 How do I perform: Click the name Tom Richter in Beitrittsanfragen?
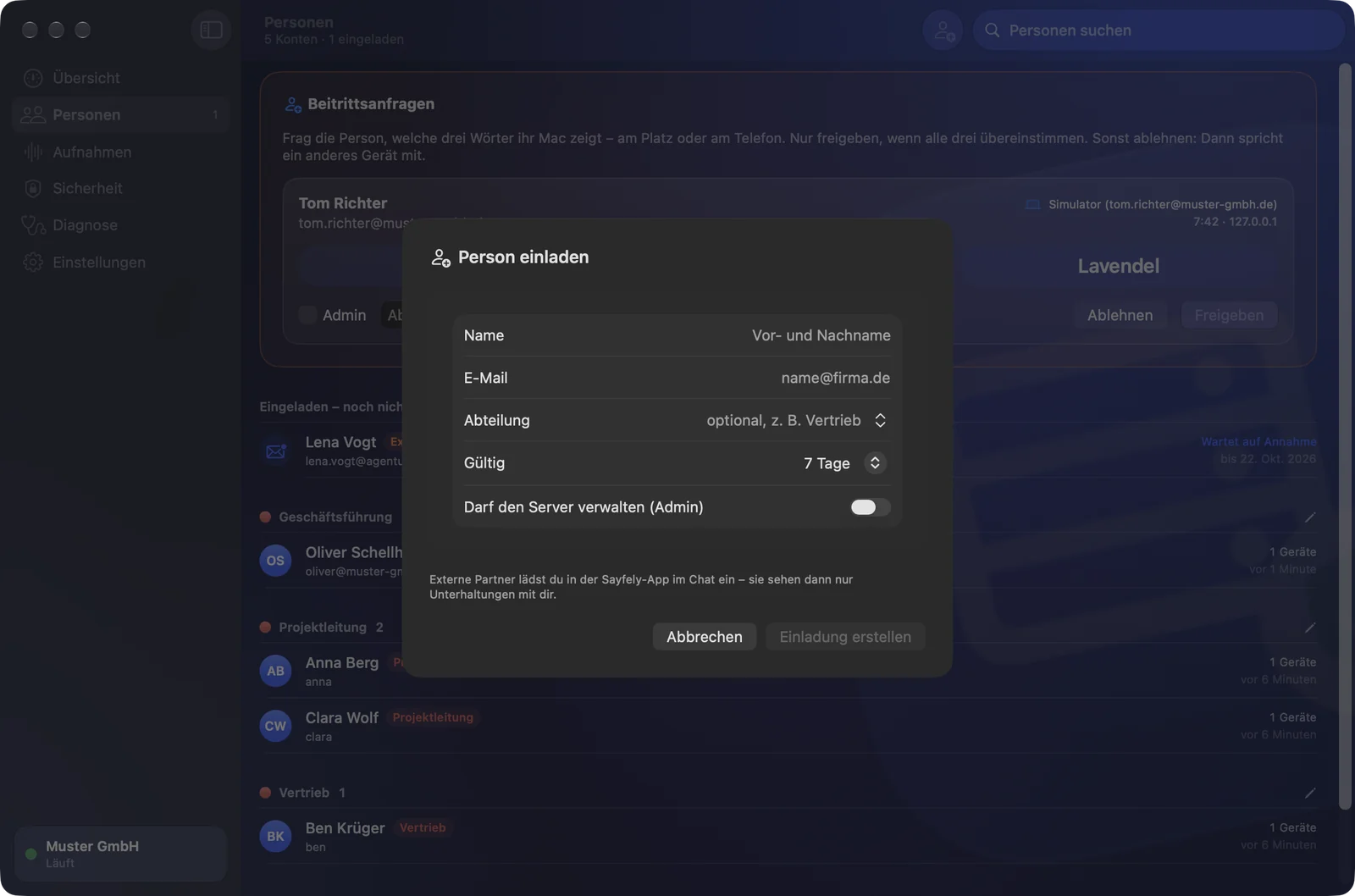[x=343, y=203]
